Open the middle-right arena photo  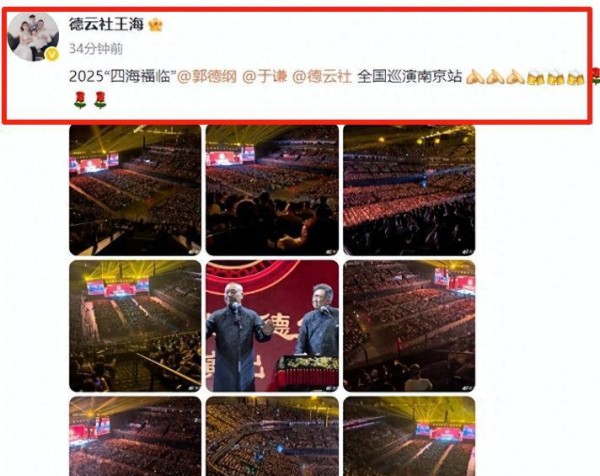click(x=409, y=326)
